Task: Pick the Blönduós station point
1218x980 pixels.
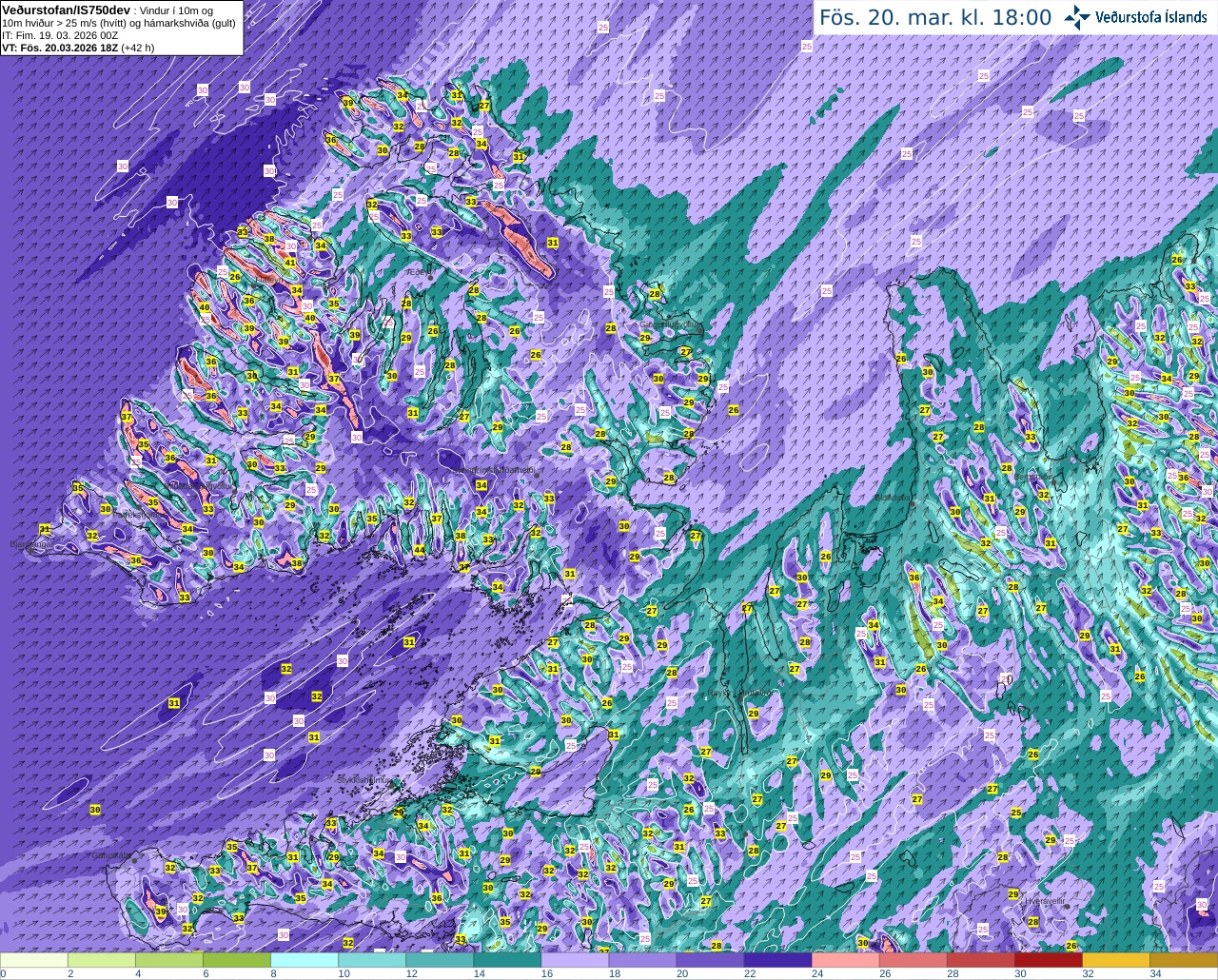Action: click(912, 504)
